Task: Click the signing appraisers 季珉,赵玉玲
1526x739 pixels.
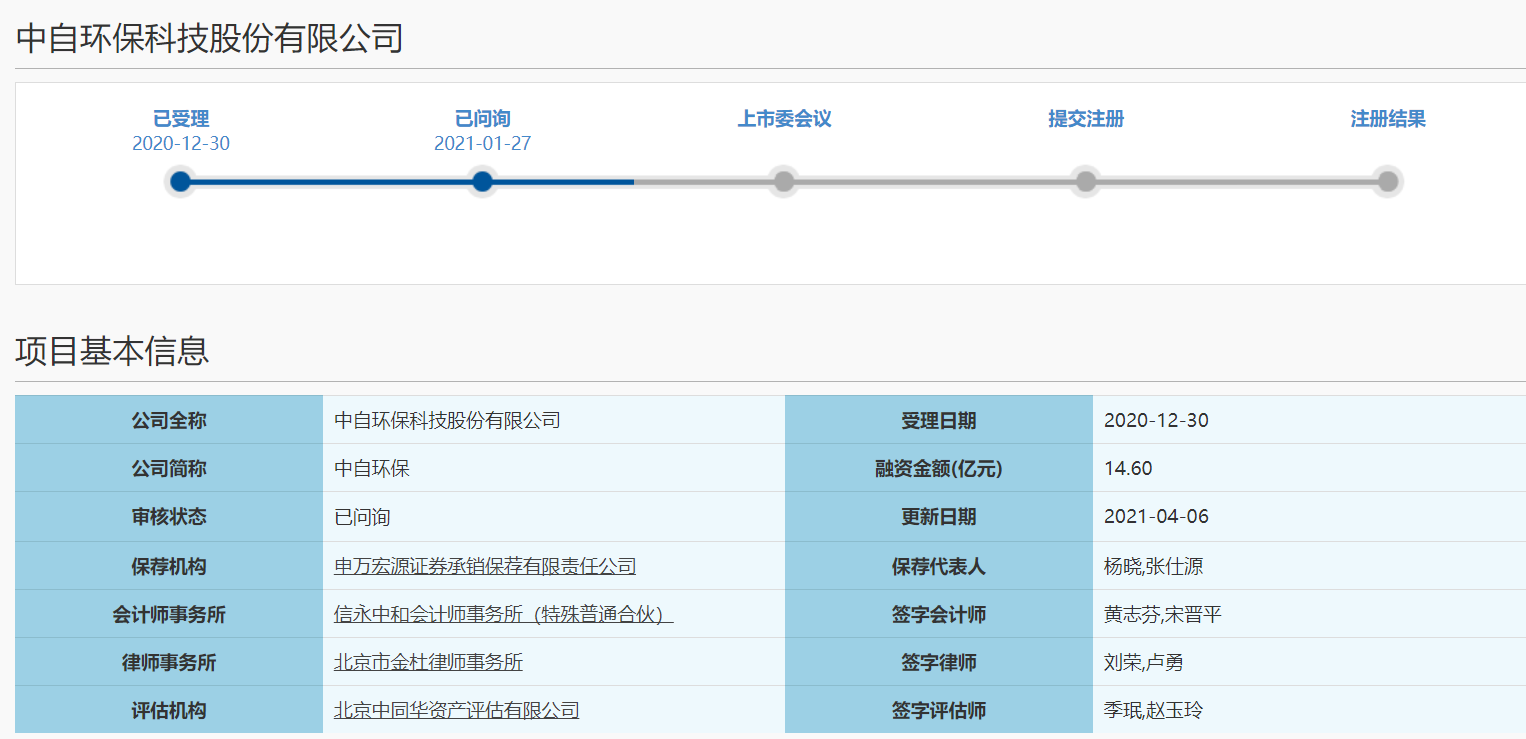Action: click(1153, 710)
